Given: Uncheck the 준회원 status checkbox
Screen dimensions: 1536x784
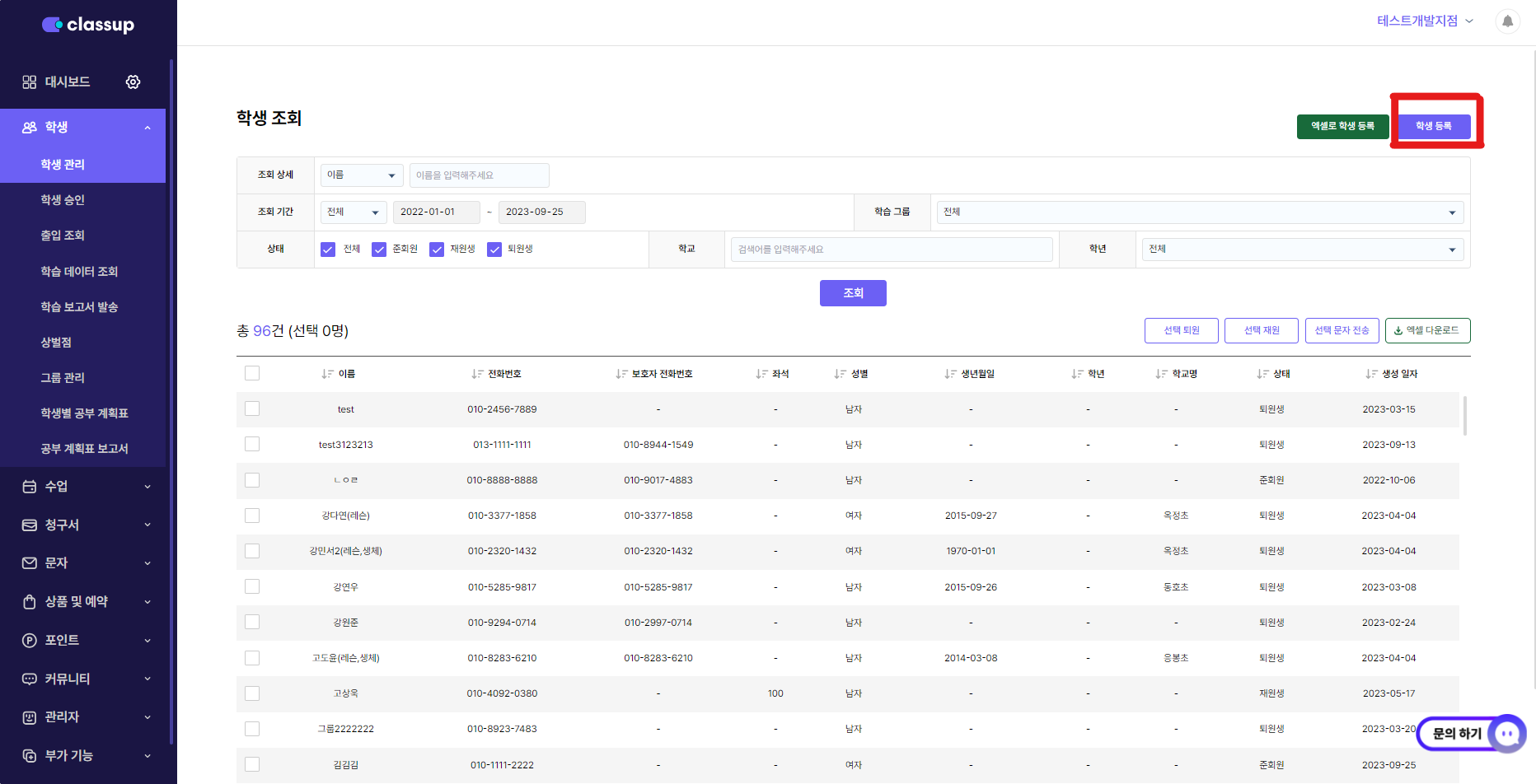Looking at the screenshot, I should (379, 250).
